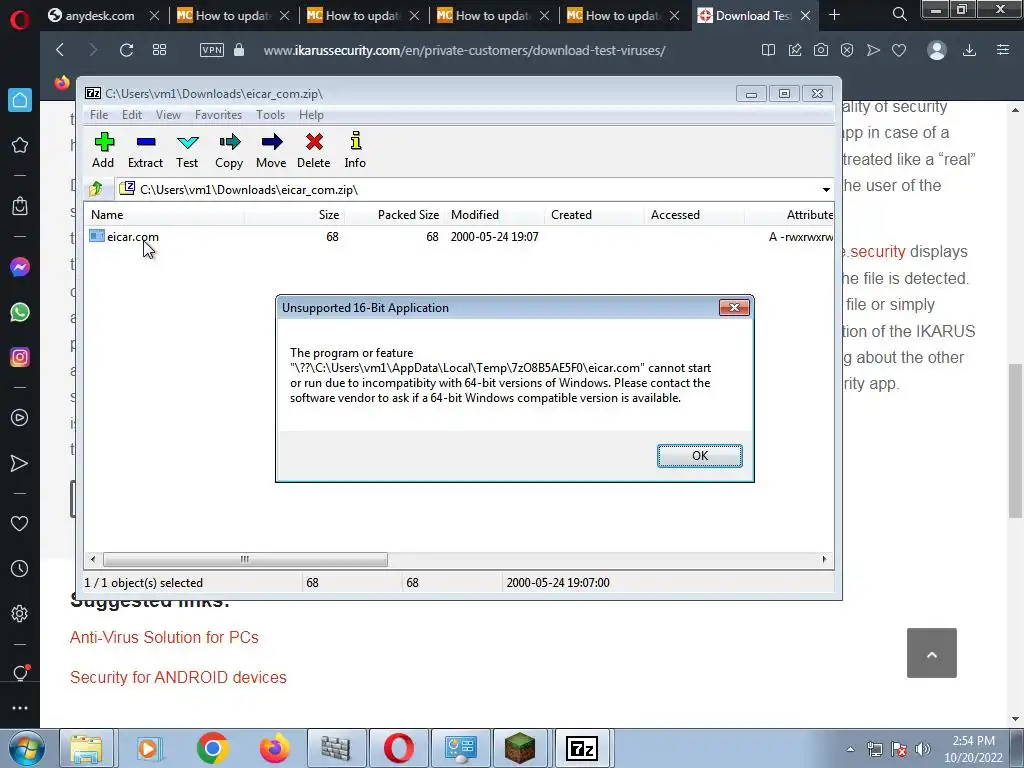Open history clock icon in sidebar
Screen dimensions: 1024x768
tap(20, 569)
